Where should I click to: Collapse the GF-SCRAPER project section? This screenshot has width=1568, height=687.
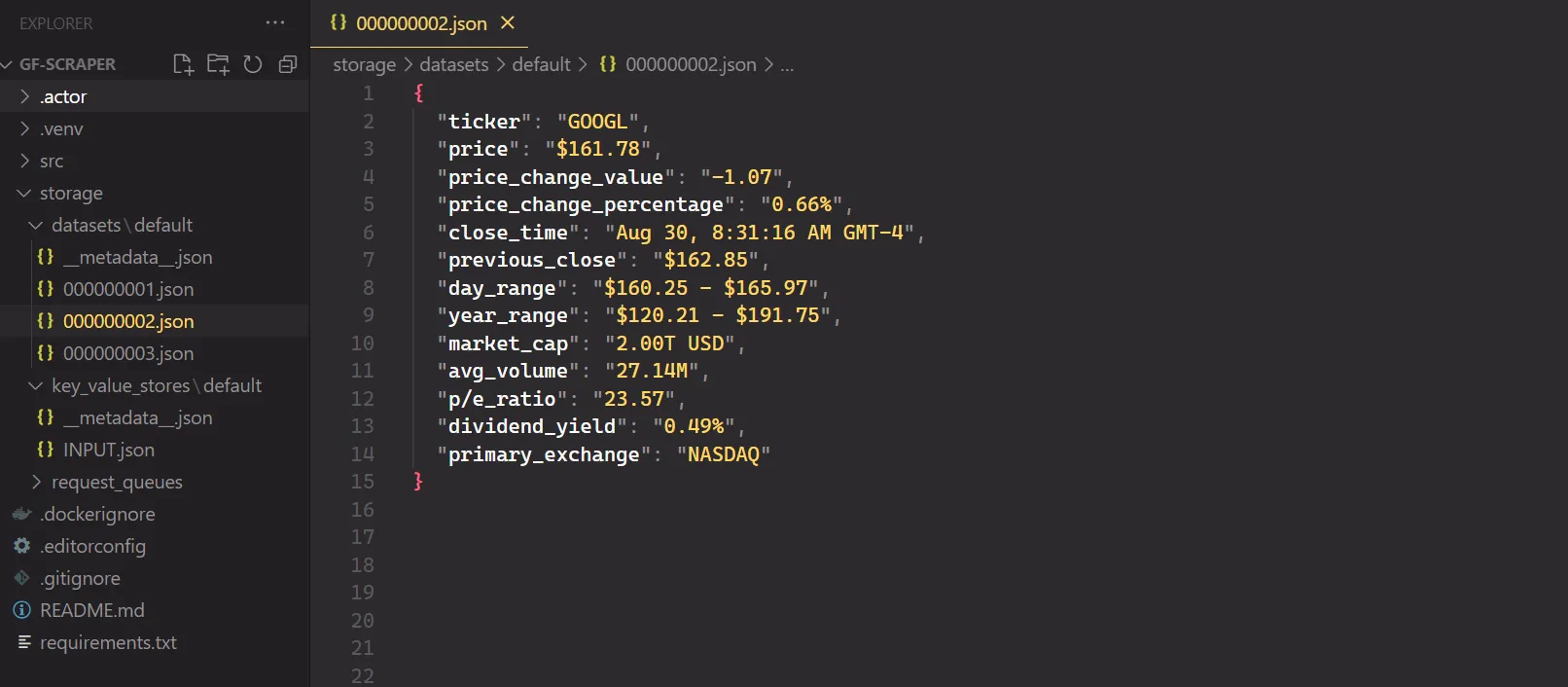tap(67, 64)
